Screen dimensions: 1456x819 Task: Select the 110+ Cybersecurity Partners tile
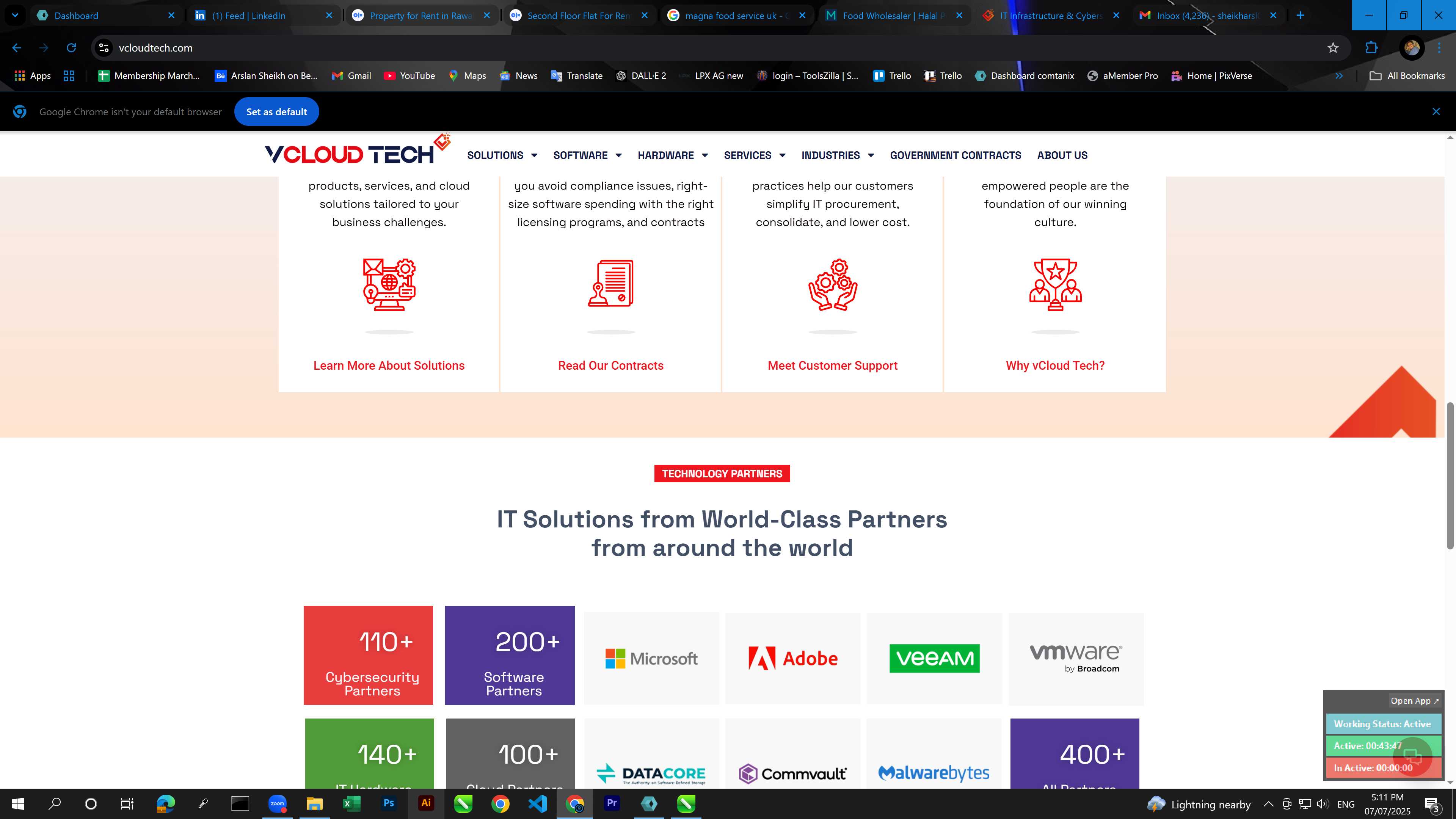(x=368, y=655)
